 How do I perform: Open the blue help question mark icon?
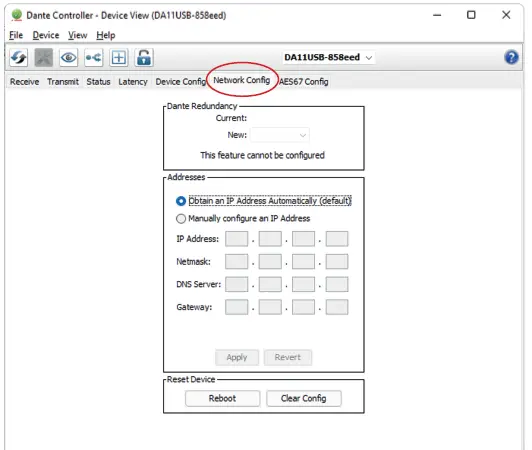(x=511, y=57)
